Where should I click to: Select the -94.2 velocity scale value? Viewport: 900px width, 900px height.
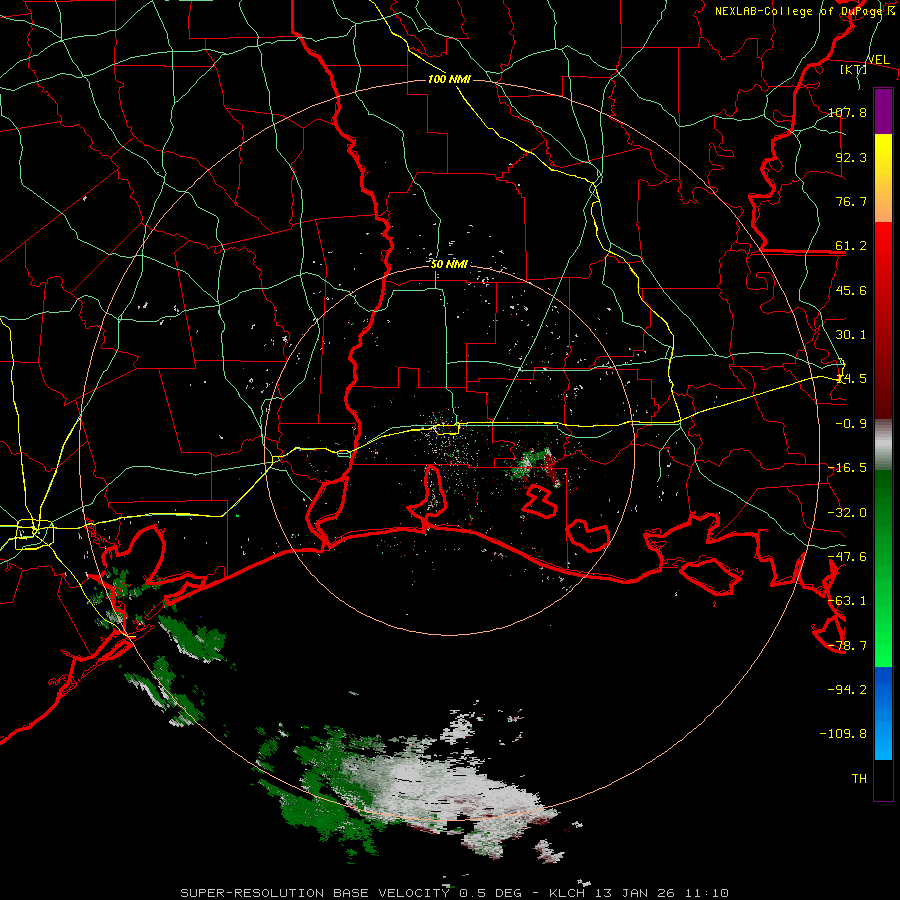tap(847, 689)
